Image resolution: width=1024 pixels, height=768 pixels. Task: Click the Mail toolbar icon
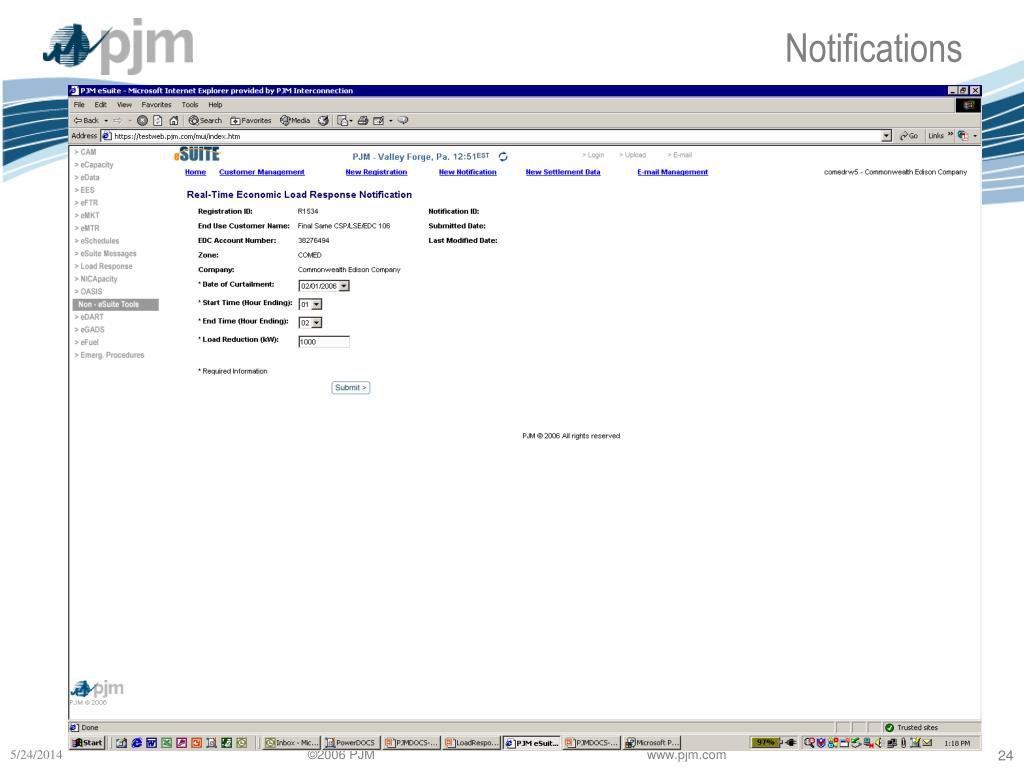[x=344, y=120]
